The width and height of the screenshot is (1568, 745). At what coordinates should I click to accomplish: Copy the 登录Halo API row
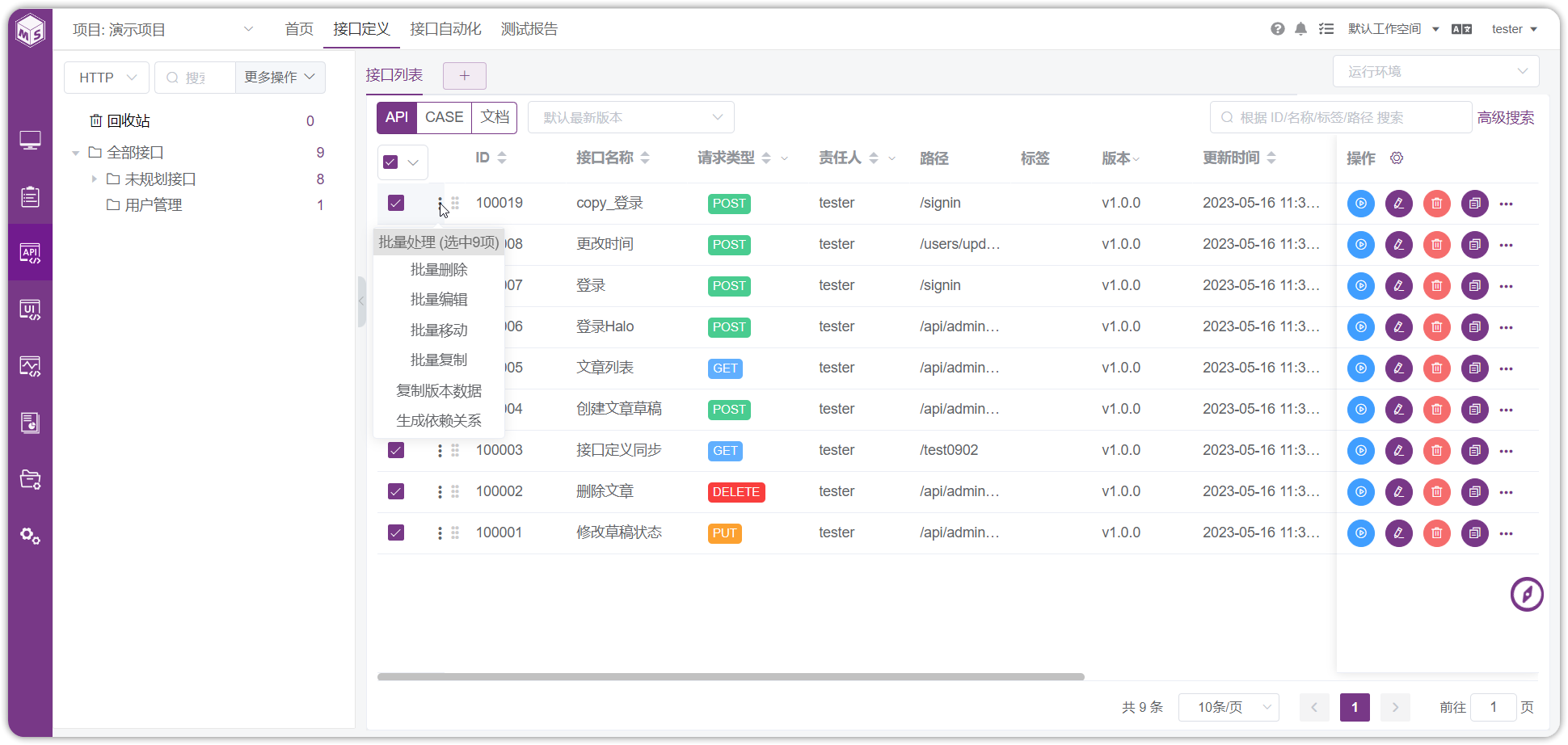pos(1475,327)
